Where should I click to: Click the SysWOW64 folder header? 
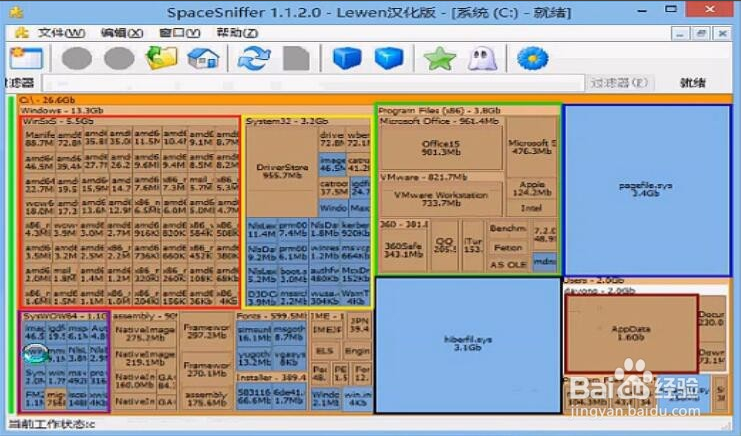[x=65, y=316]
